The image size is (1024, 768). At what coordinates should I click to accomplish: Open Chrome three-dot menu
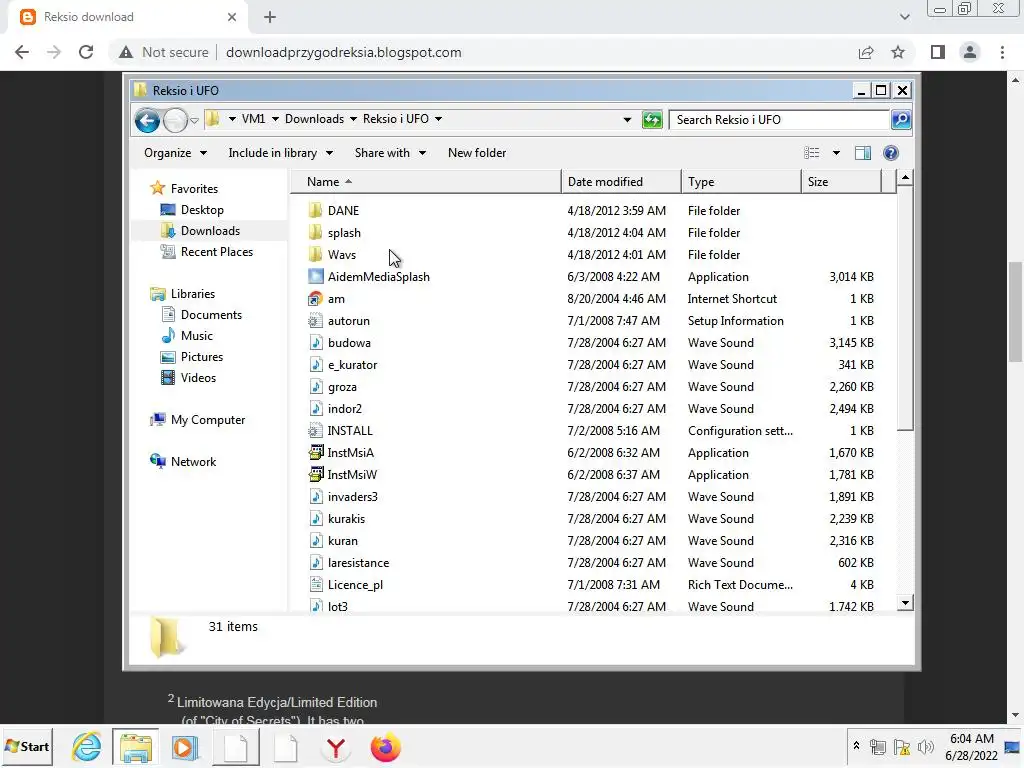[1002, 52]
